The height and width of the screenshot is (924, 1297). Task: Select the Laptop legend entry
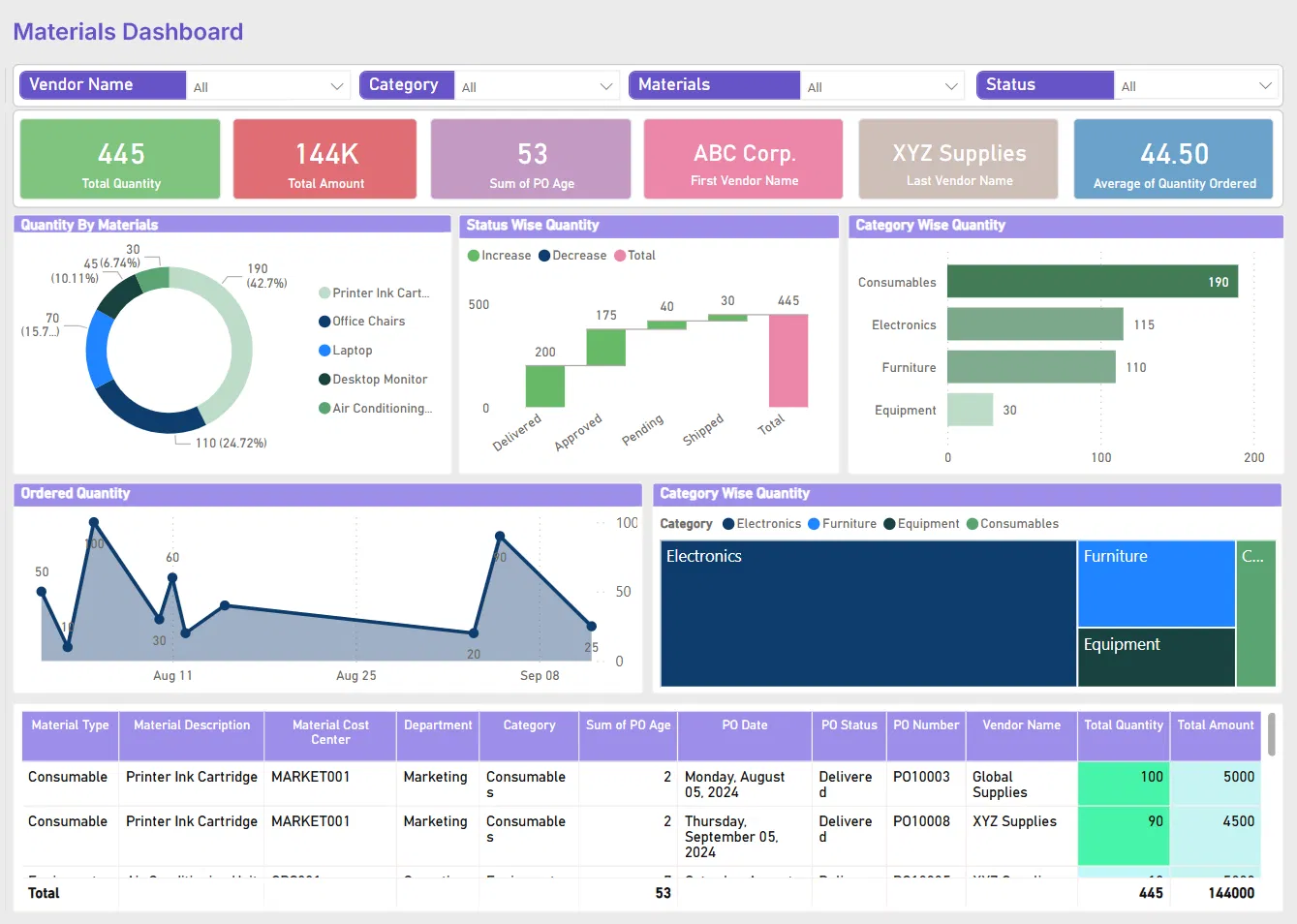pyautogui.click(x=352, y=351)
